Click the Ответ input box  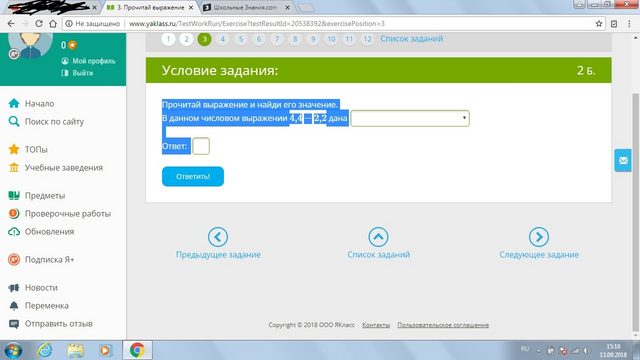(201, 146)
